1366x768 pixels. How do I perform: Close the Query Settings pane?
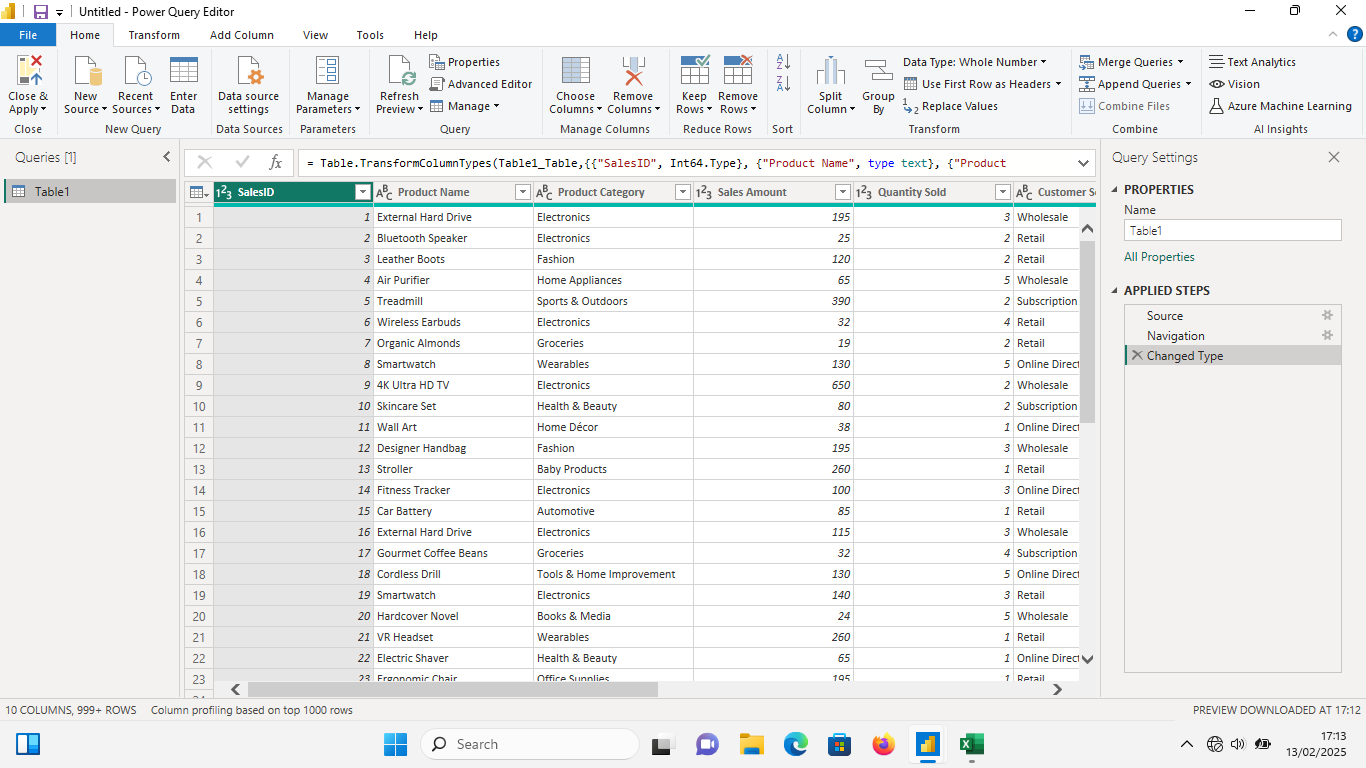point(1333,157)
